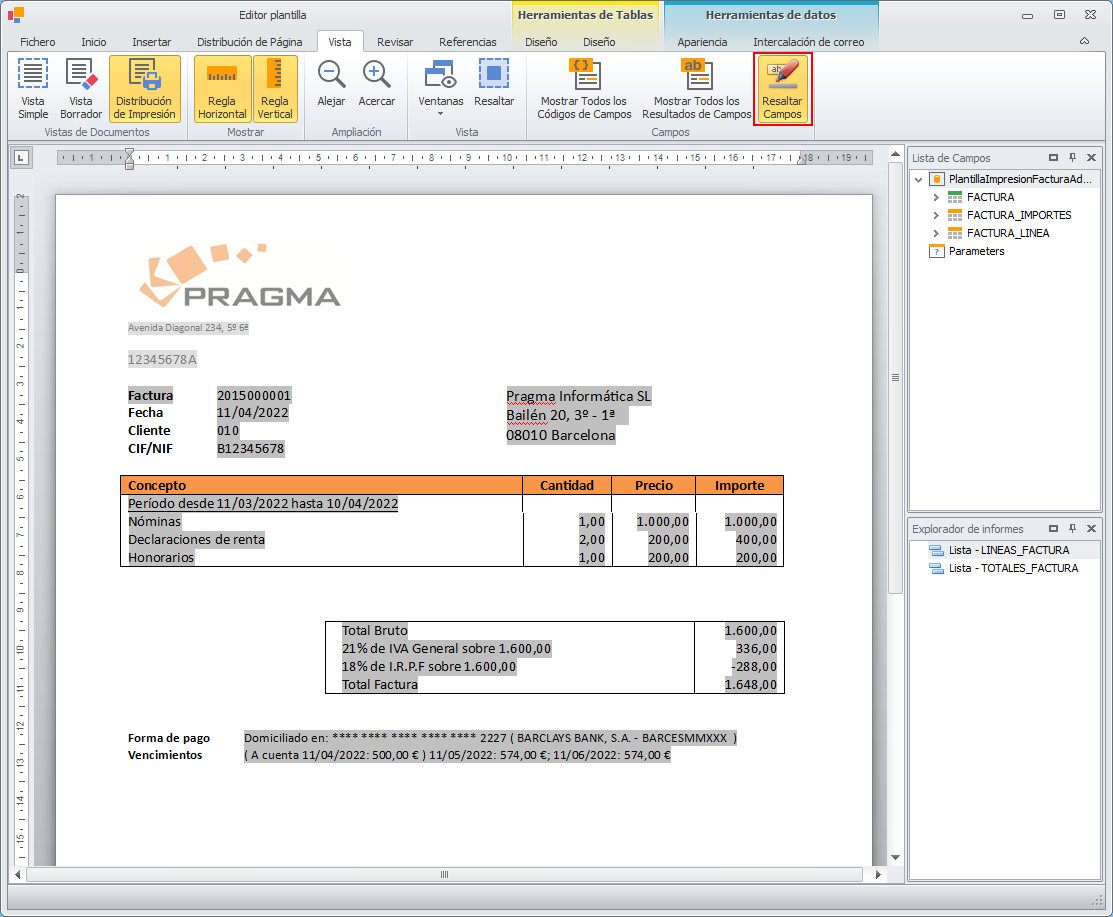
Task: Show all field results (Mostrar Resultados de Campos)
Action: [x=696, y=89]
